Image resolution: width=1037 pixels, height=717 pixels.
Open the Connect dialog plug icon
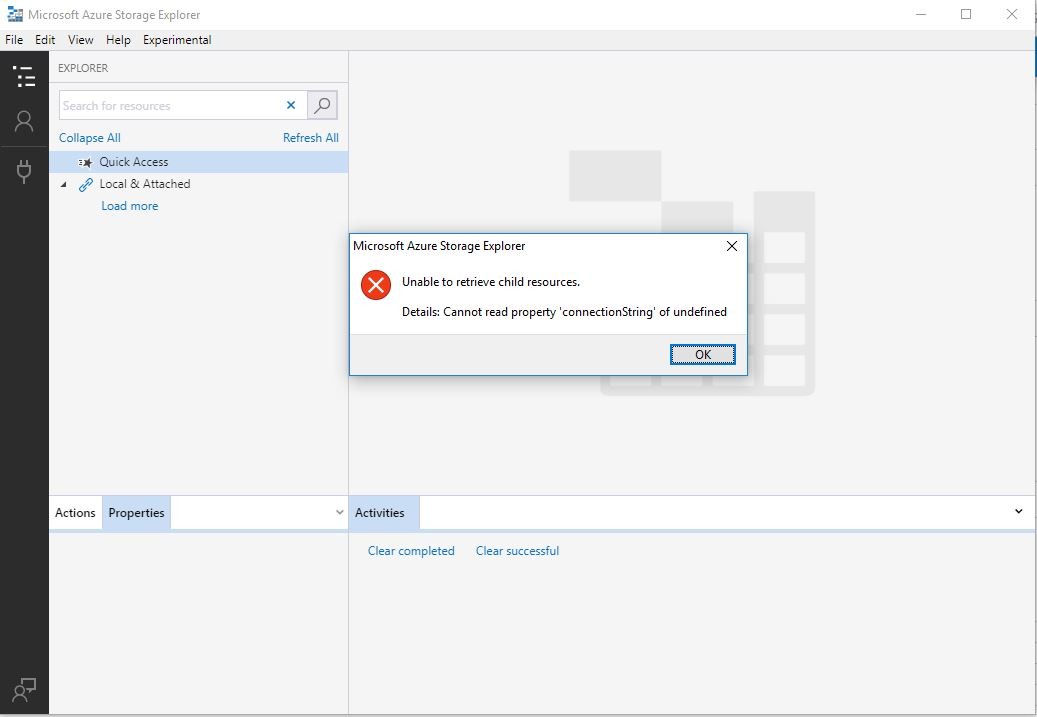(x=24, y=170)
